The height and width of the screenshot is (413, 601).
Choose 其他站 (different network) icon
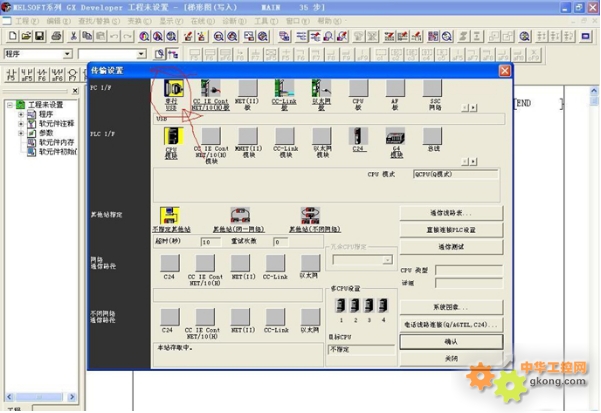point(310,216)
